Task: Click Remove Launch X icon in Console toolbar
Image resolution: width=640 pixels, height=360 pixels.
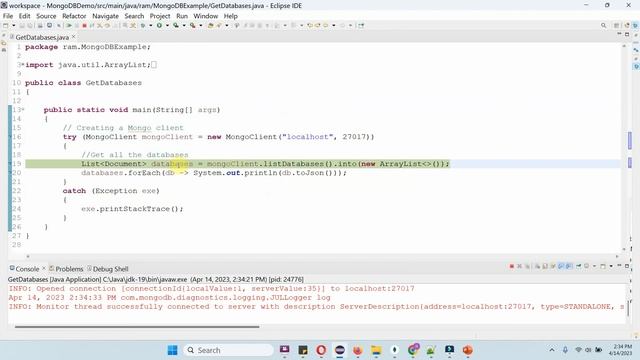Action: pos(520,266)
